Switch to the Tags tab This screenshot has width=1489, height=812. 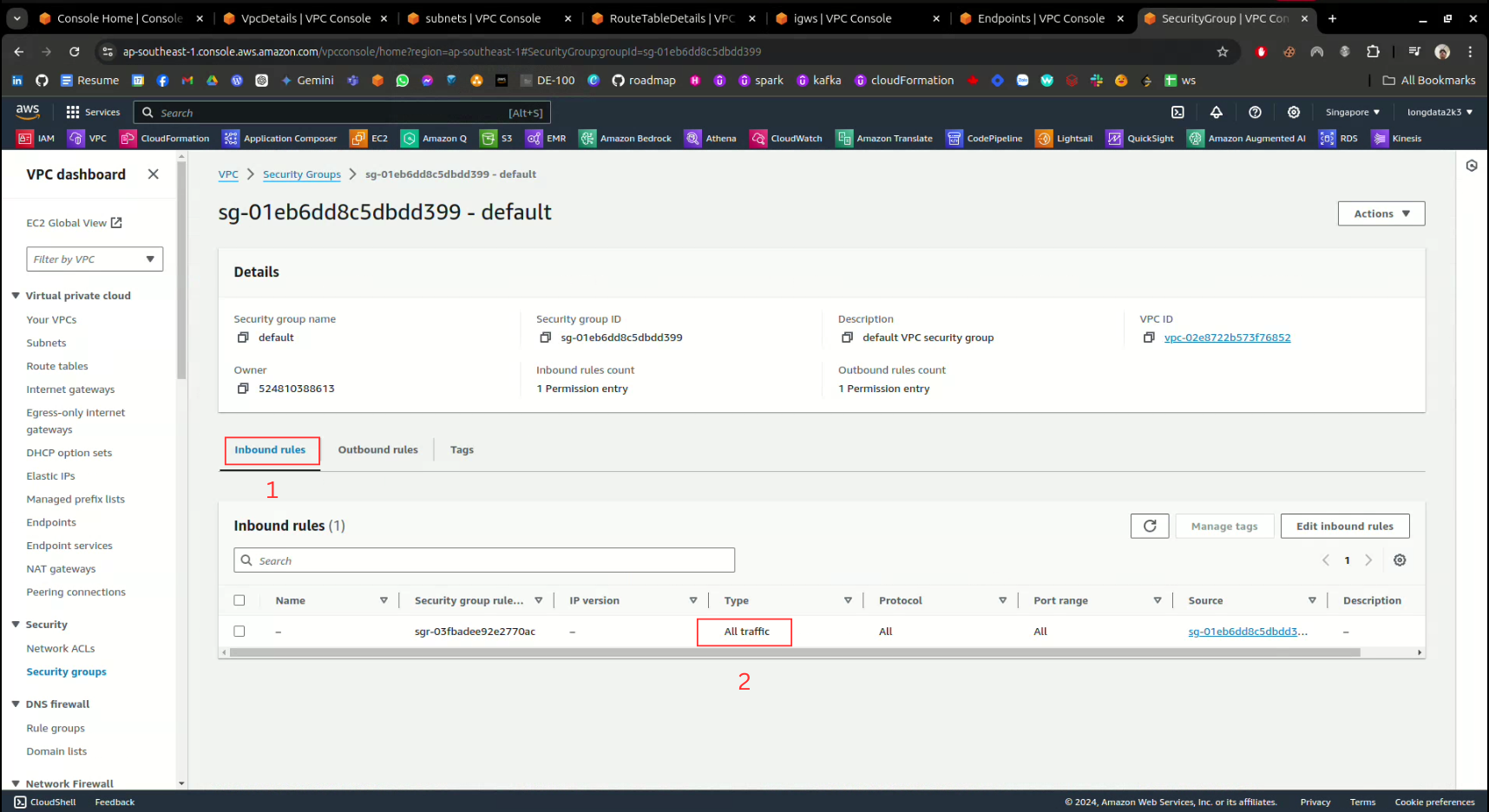click(x=462, y=449)
